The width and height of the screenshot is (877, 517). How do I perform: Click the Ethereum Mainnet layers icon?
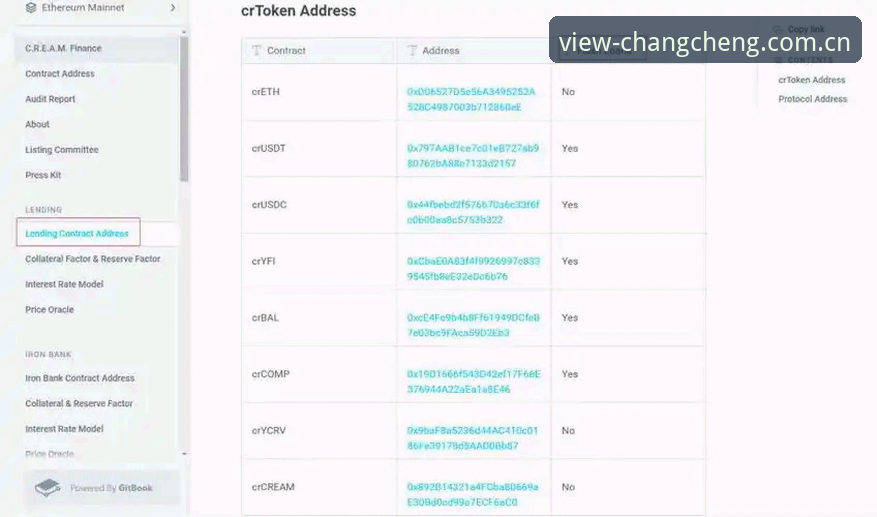31,7
